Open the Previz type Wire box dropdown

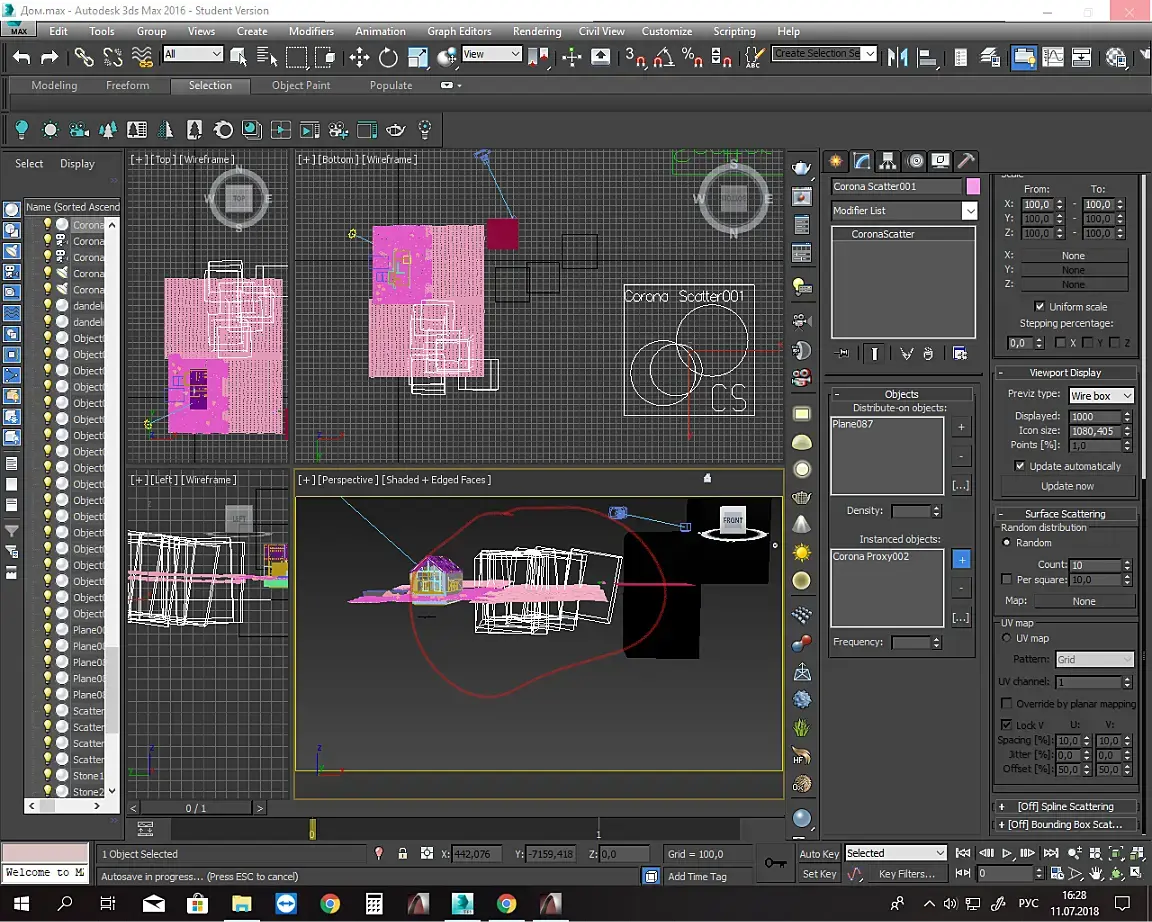pos(1101,396)
